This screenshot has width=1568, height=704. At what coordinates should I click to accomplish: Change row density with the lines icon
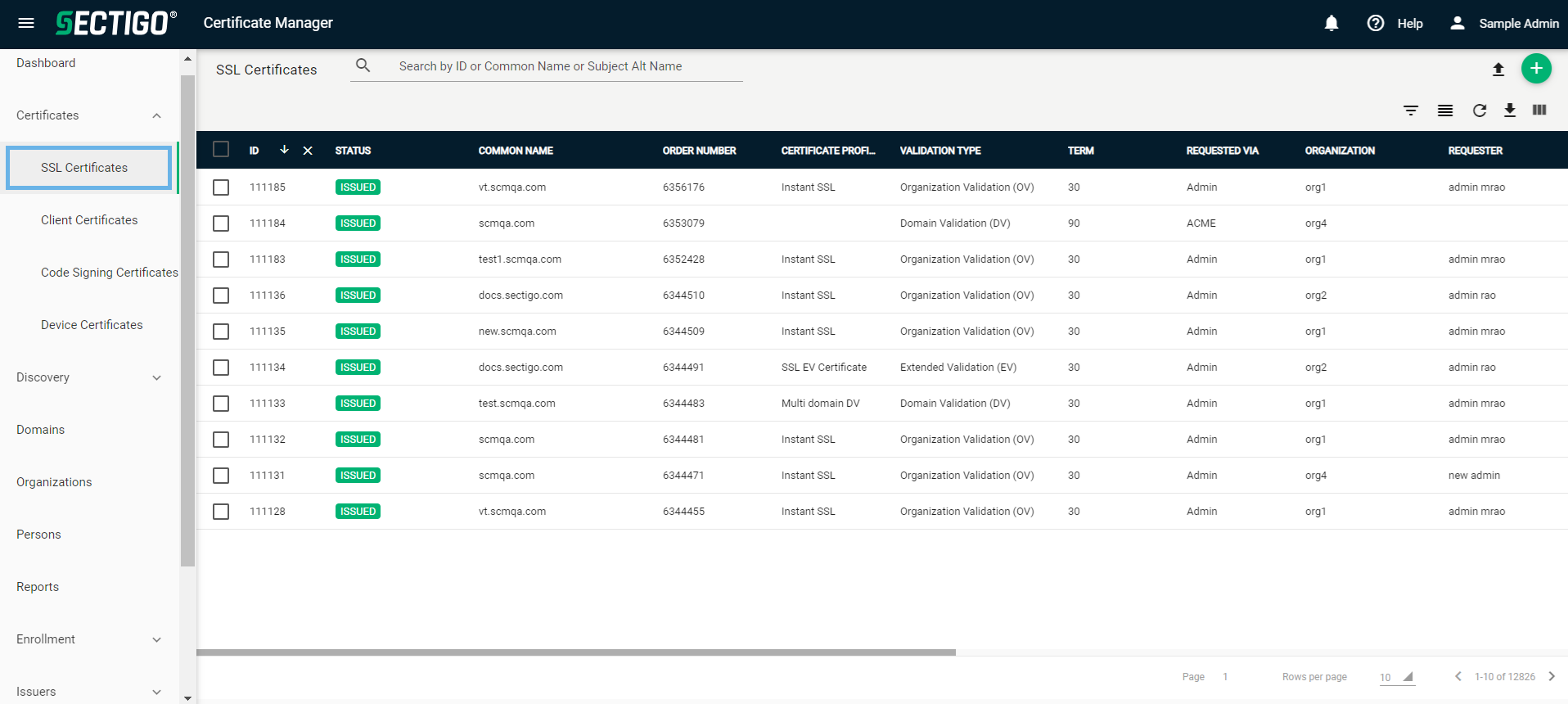(x=1445, y=111)
